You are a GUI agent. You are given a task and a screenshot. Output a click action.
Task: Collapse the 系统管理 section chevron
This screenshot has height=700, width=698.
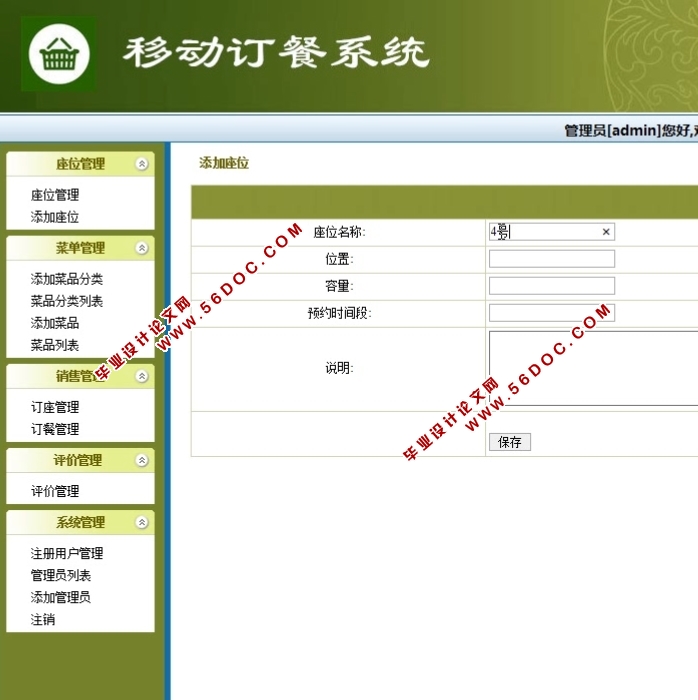(142, 522)
